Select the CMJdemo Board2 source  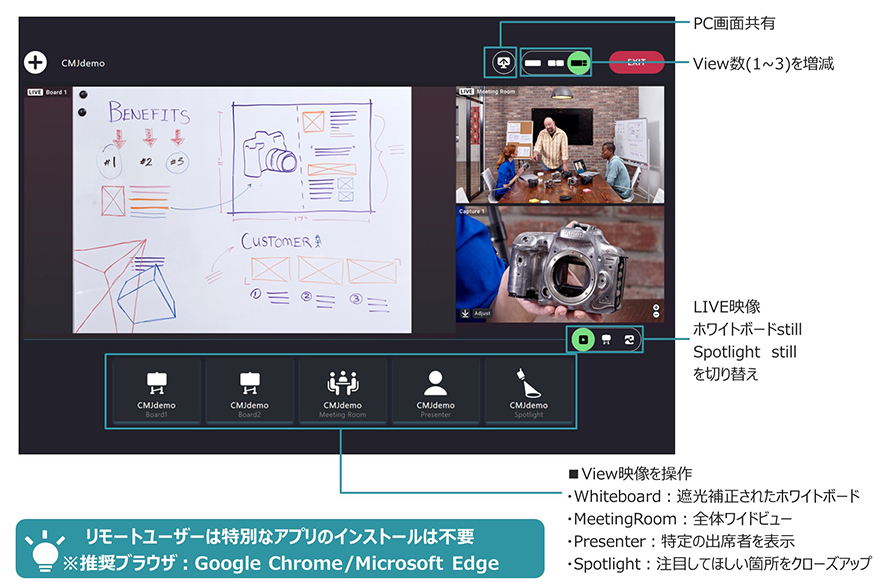coord(249,392)
